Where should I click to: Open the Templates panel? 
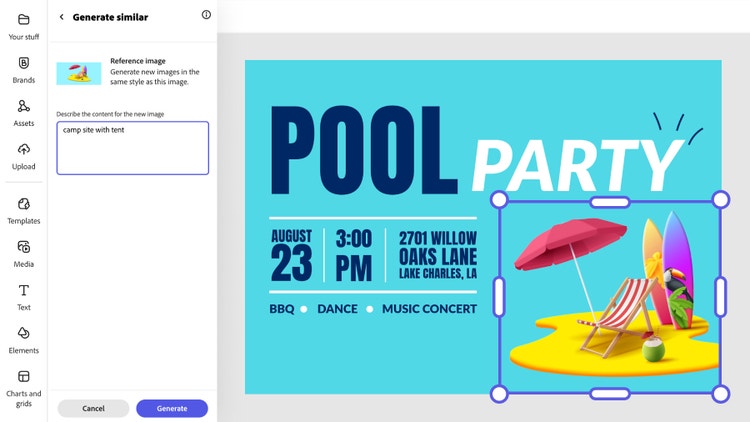(23, 204)
